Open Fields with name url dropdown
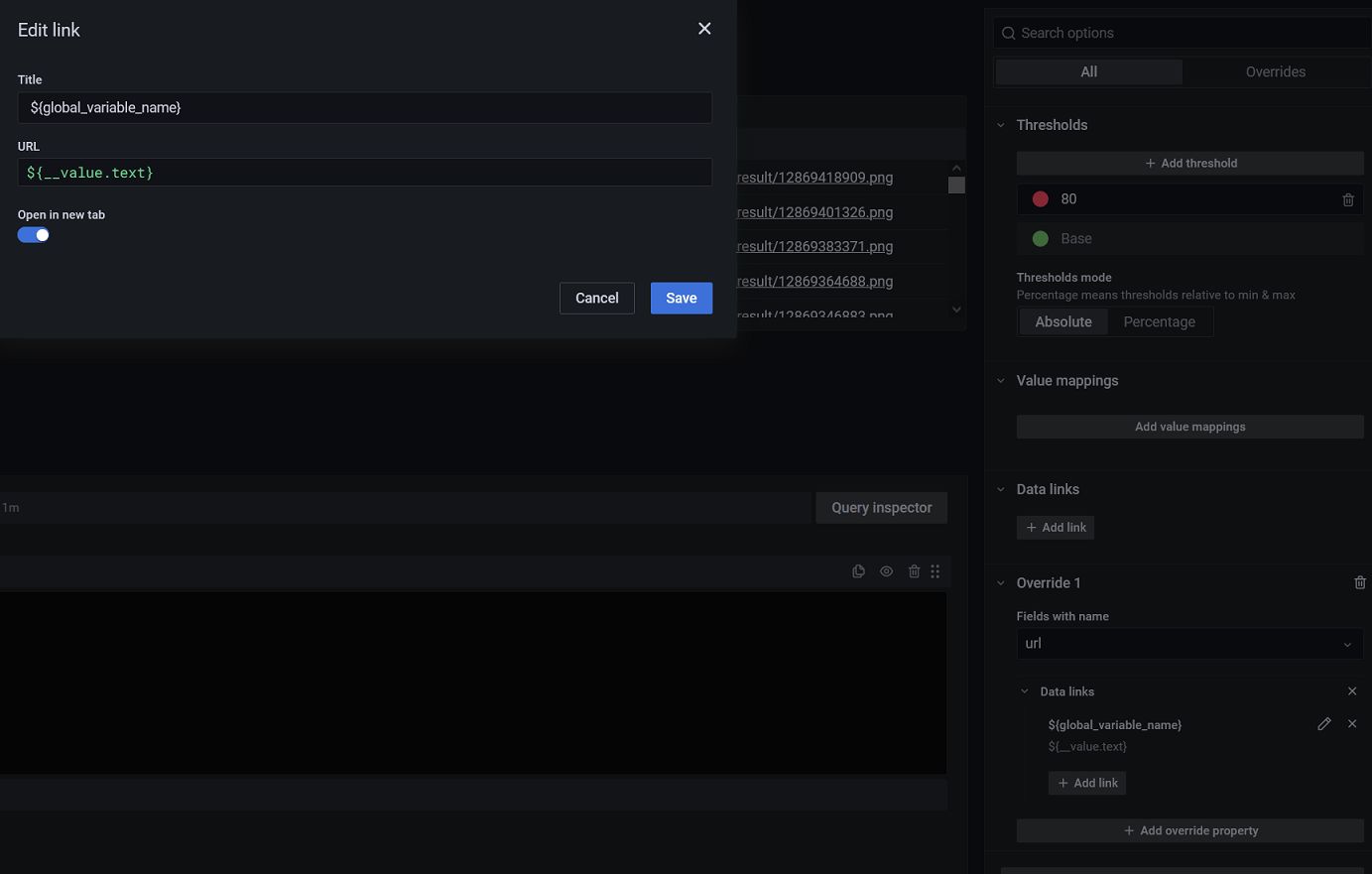1372x874 pixels. coord(1190,644)
